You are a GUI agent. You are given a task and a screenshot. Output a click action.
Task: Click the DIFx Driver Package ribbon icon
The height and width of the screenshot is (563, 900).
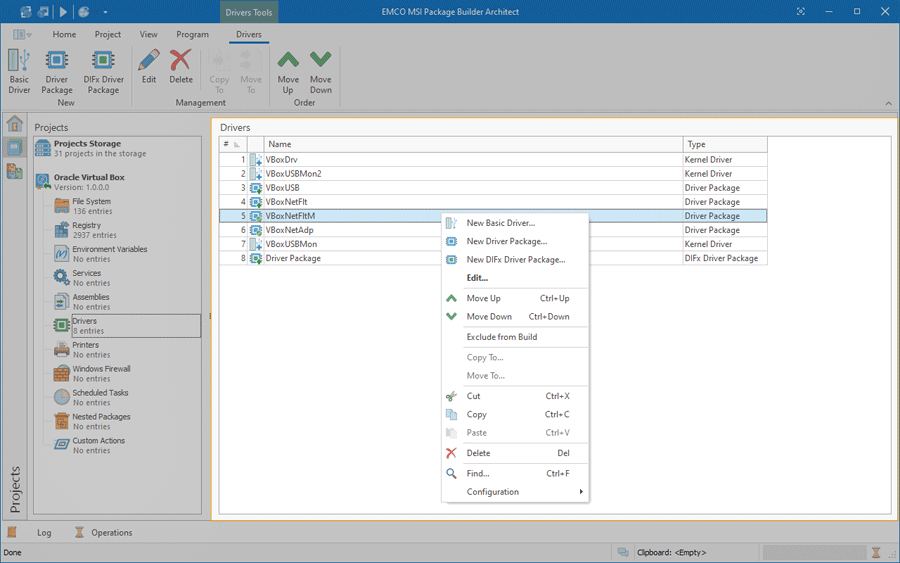tap(103, 60)
